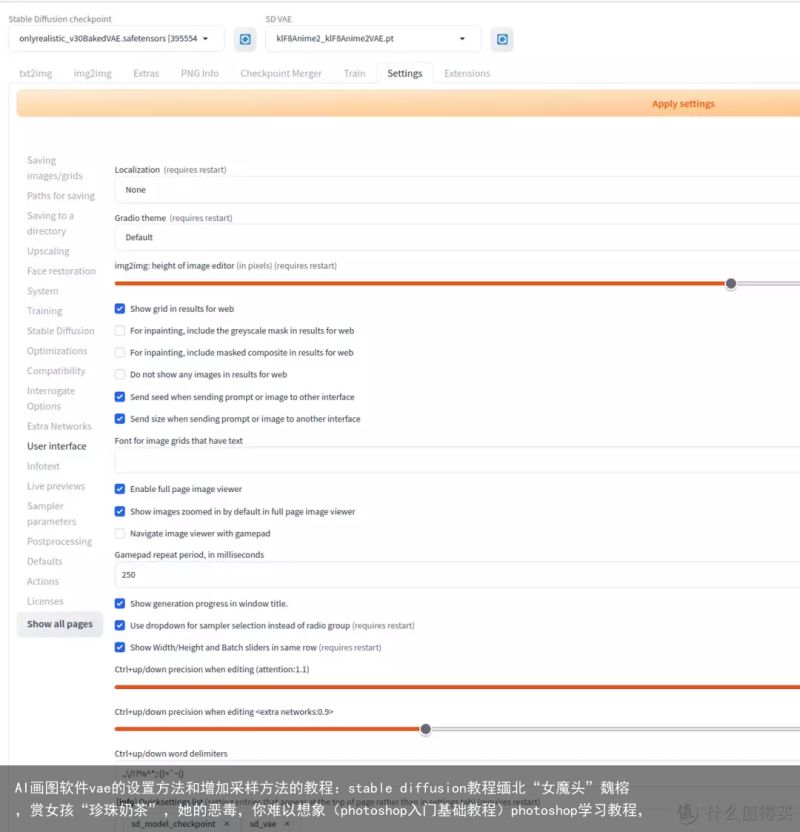
Task: Toggle Show Width/Height and Batch sliders in same row
Action: (120, 647)
